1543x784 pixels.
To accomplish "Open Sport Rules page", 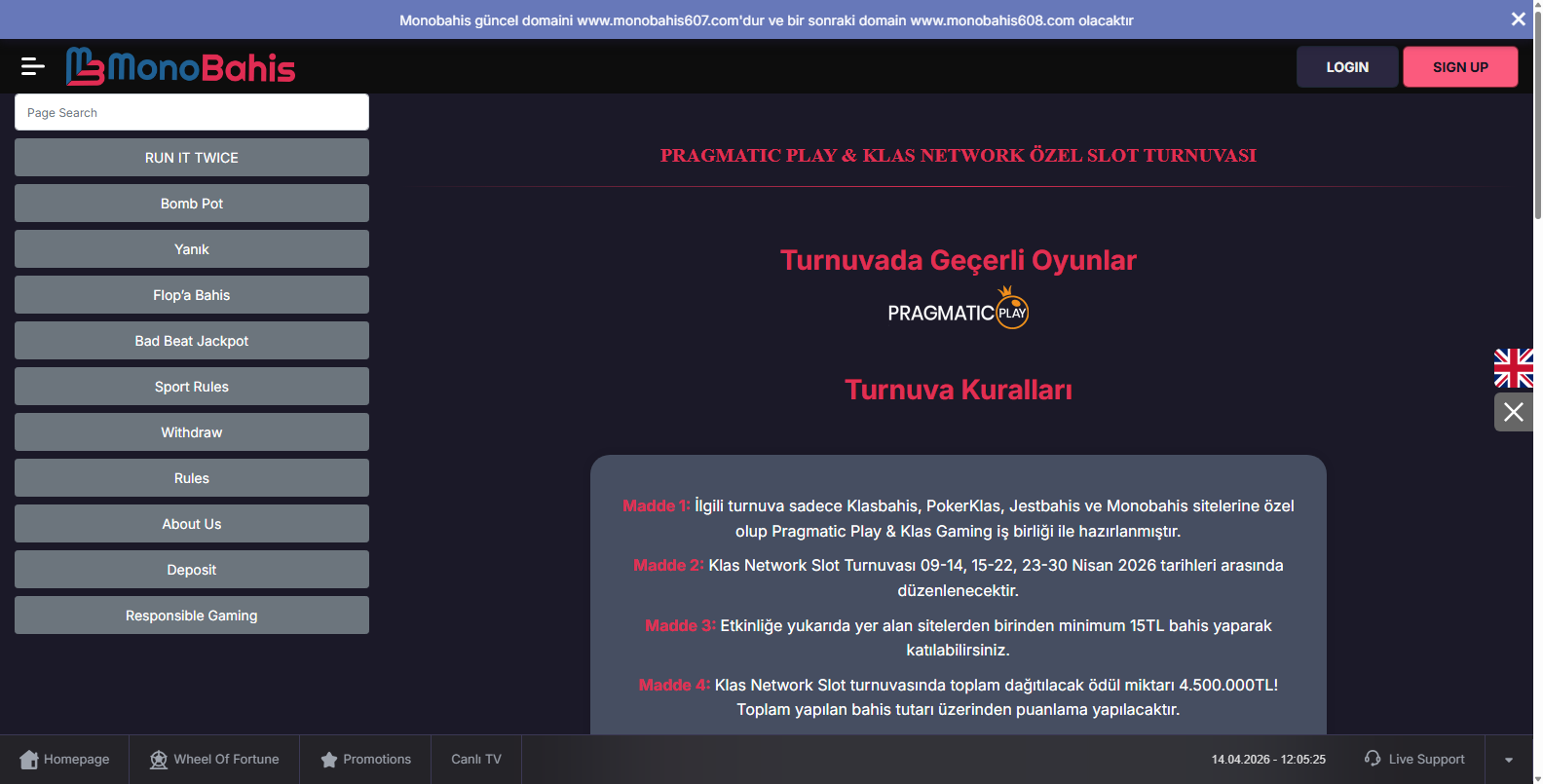I will pyautogui.click(x=192, y=387).
